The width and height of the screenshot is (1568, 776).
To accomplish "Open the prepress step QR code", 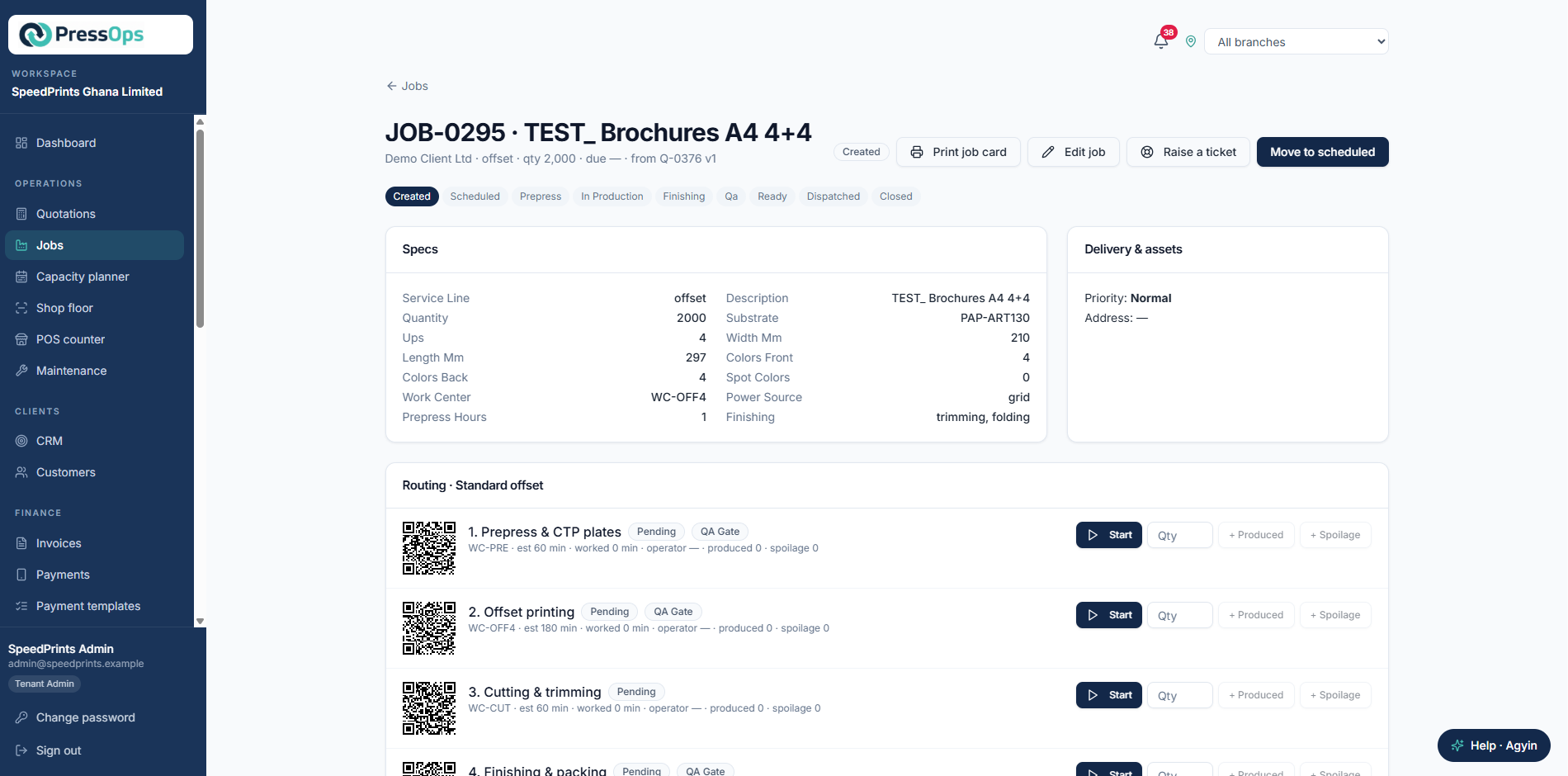I will 429,548.
